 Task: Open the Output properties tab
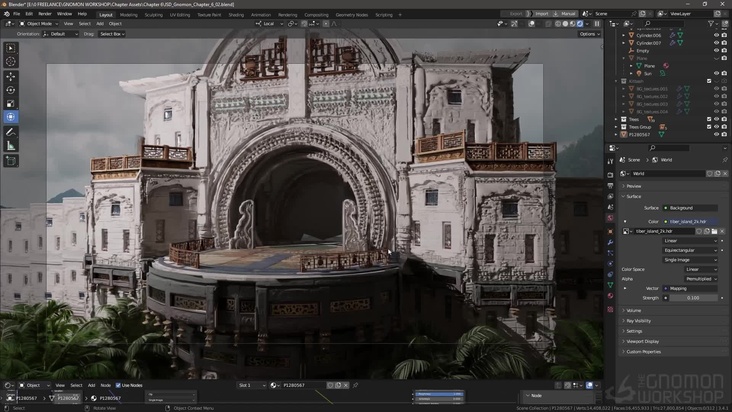coord(610,186)
